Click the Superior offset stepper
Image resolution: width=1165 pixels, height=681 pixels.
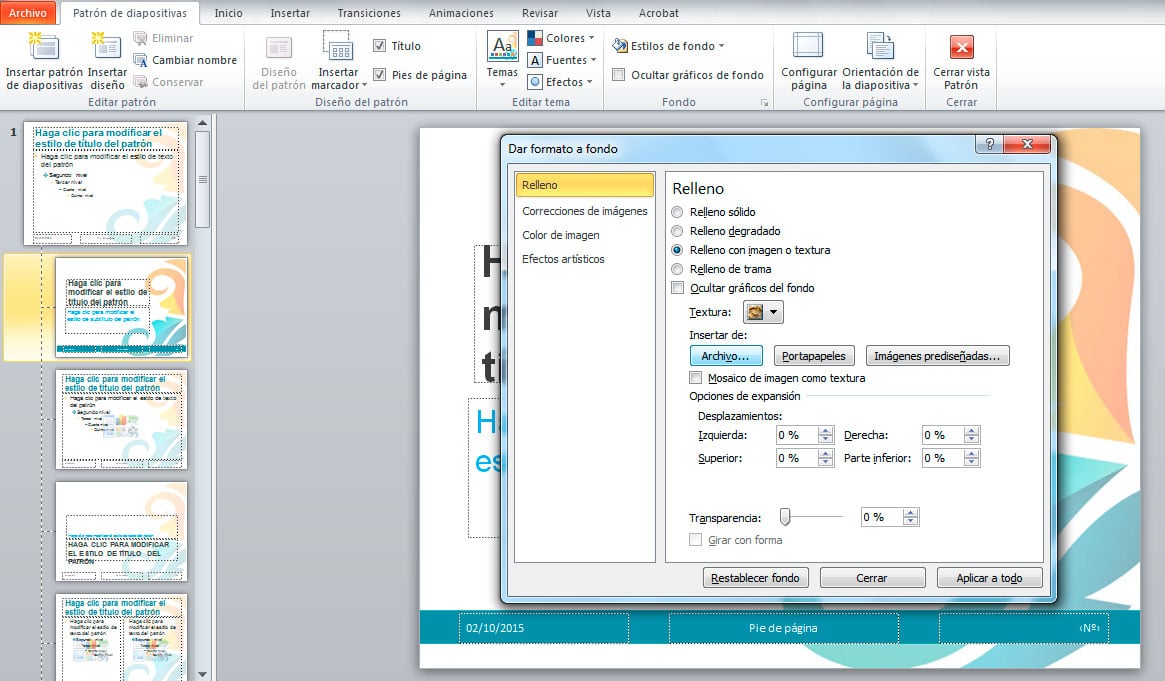pos(825,458)
